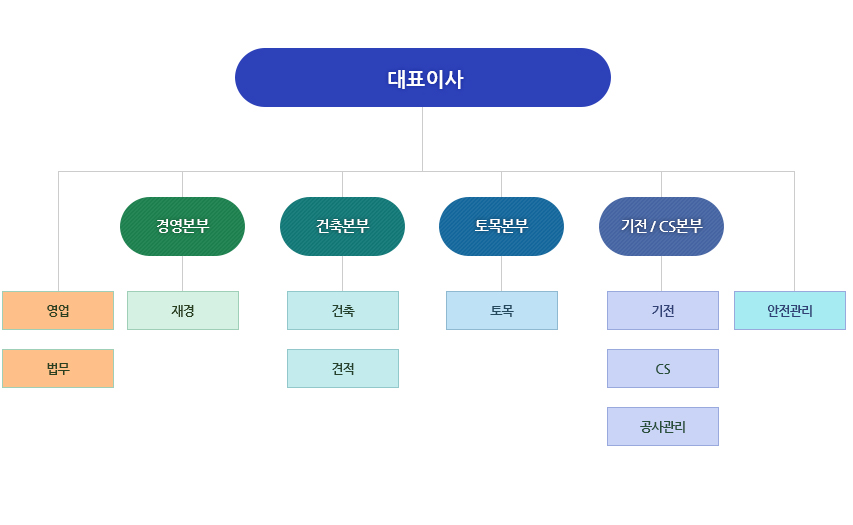Viewport: 853px width, 525px height.
Task: Click the connector line directly below 대표이사
Action: 422,138
